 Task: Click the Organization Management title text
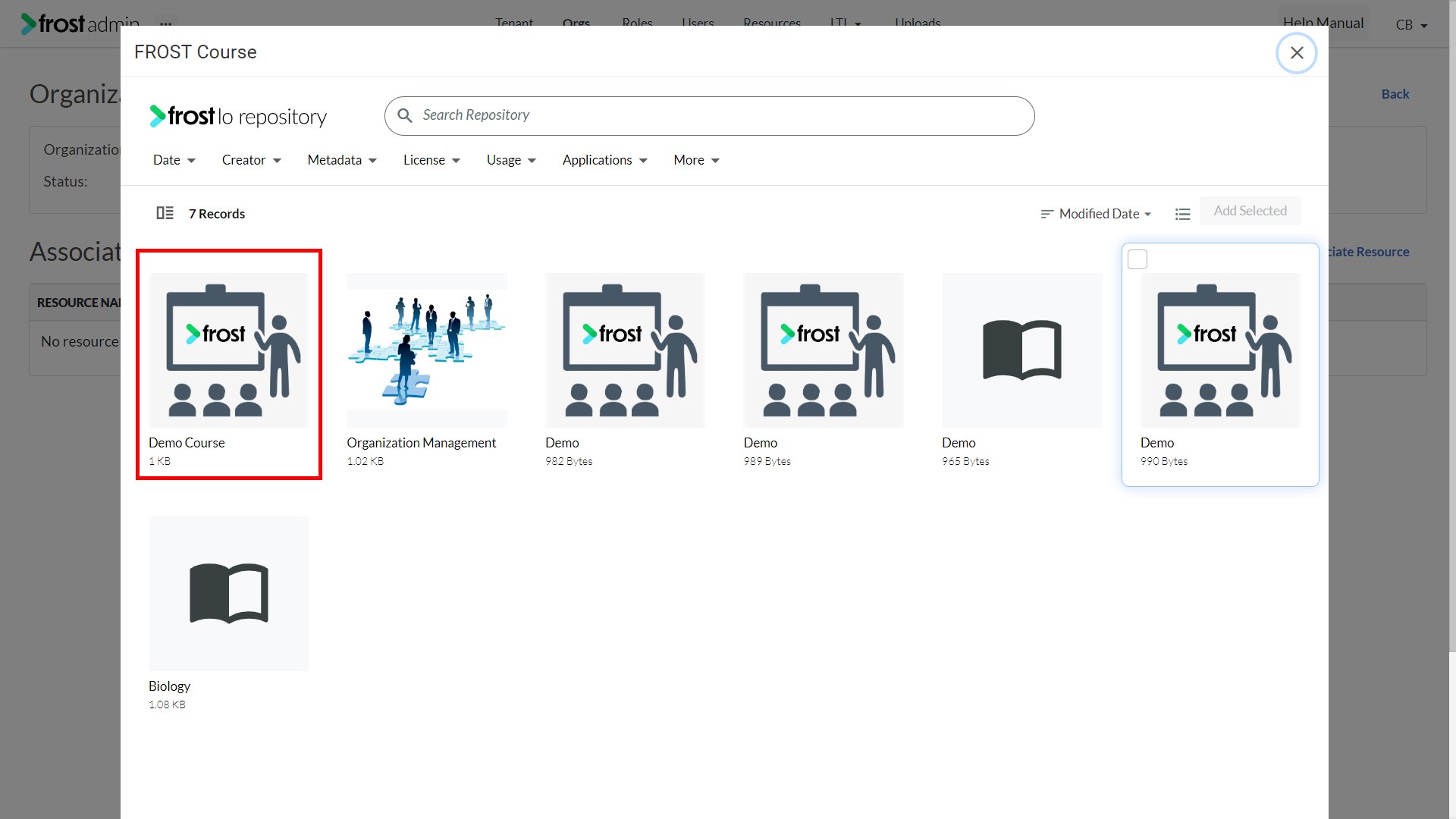(421, 443)
